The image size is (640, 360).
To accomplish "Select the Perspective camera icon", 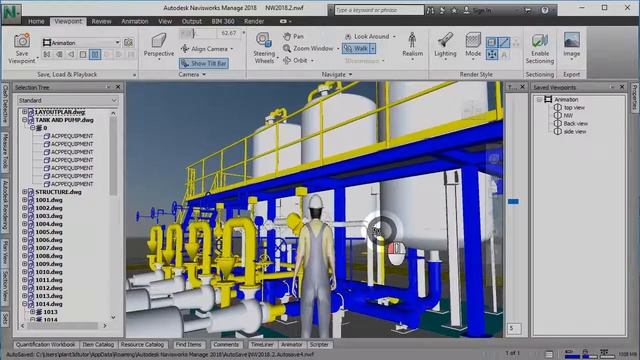I will click(159, 41).
